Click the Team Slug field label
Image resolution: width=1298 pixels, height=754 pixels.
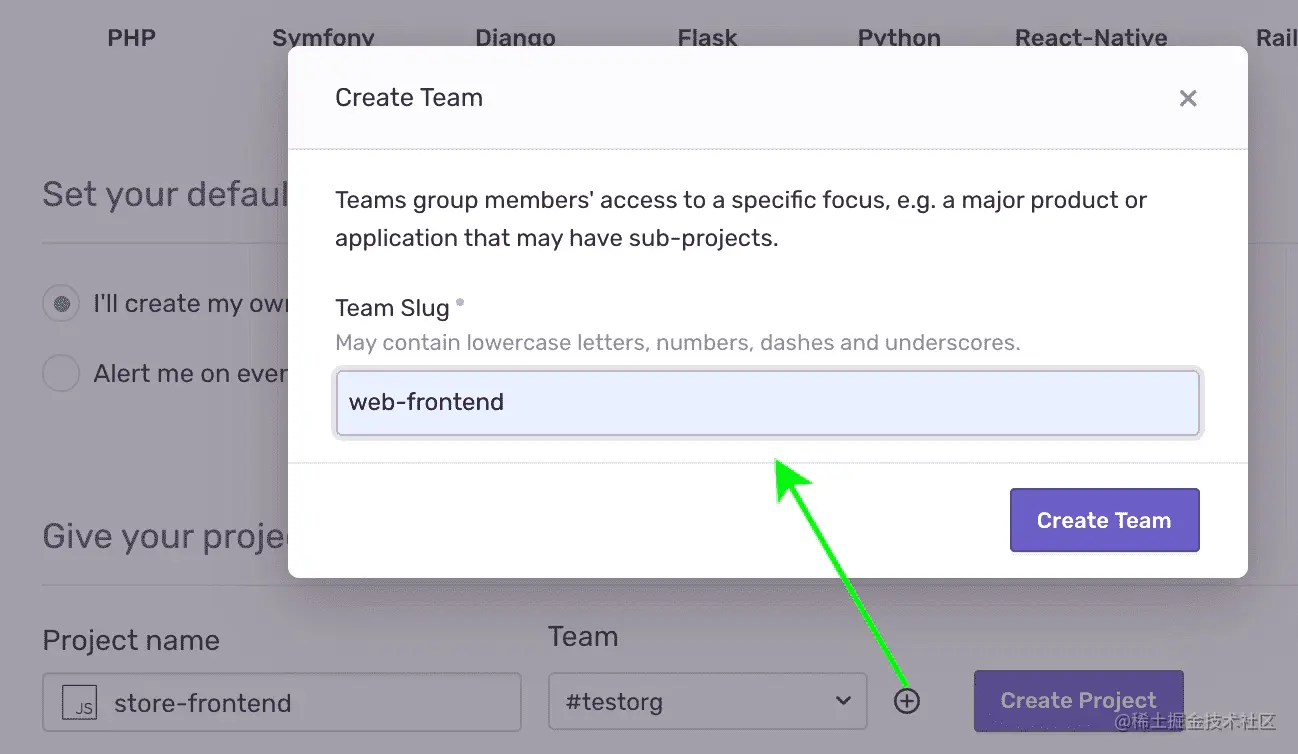click(392, 308)
